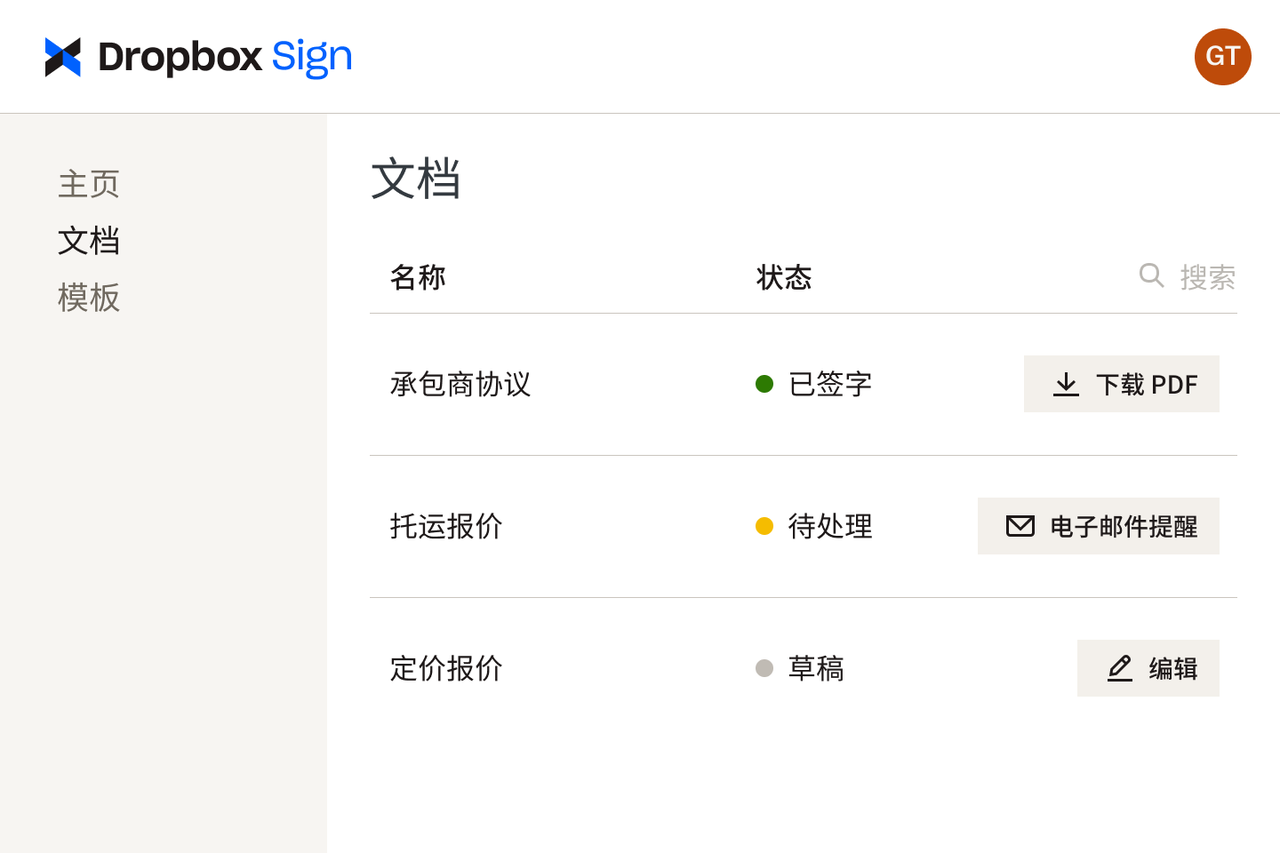
Task: Open the 模板 section
Action: pyautogui.click(x=89, y=298)
